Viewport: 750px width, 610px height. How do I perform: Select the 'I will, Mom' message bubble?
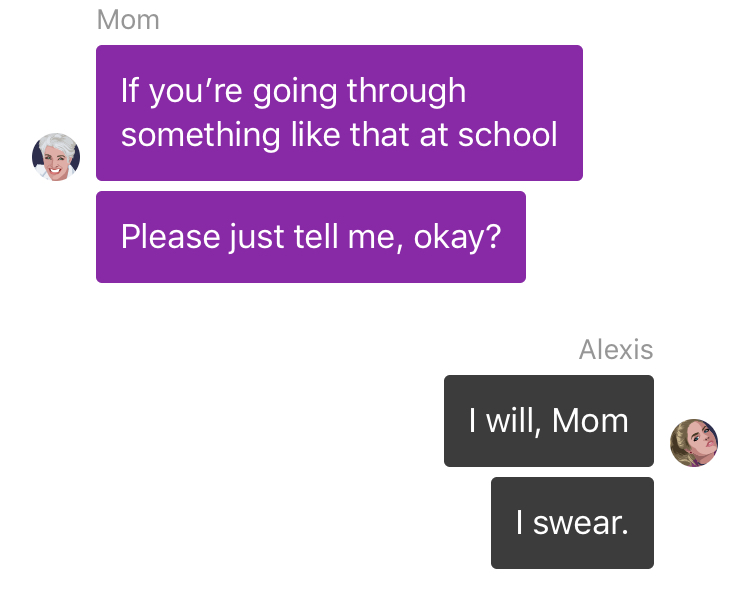549,421
